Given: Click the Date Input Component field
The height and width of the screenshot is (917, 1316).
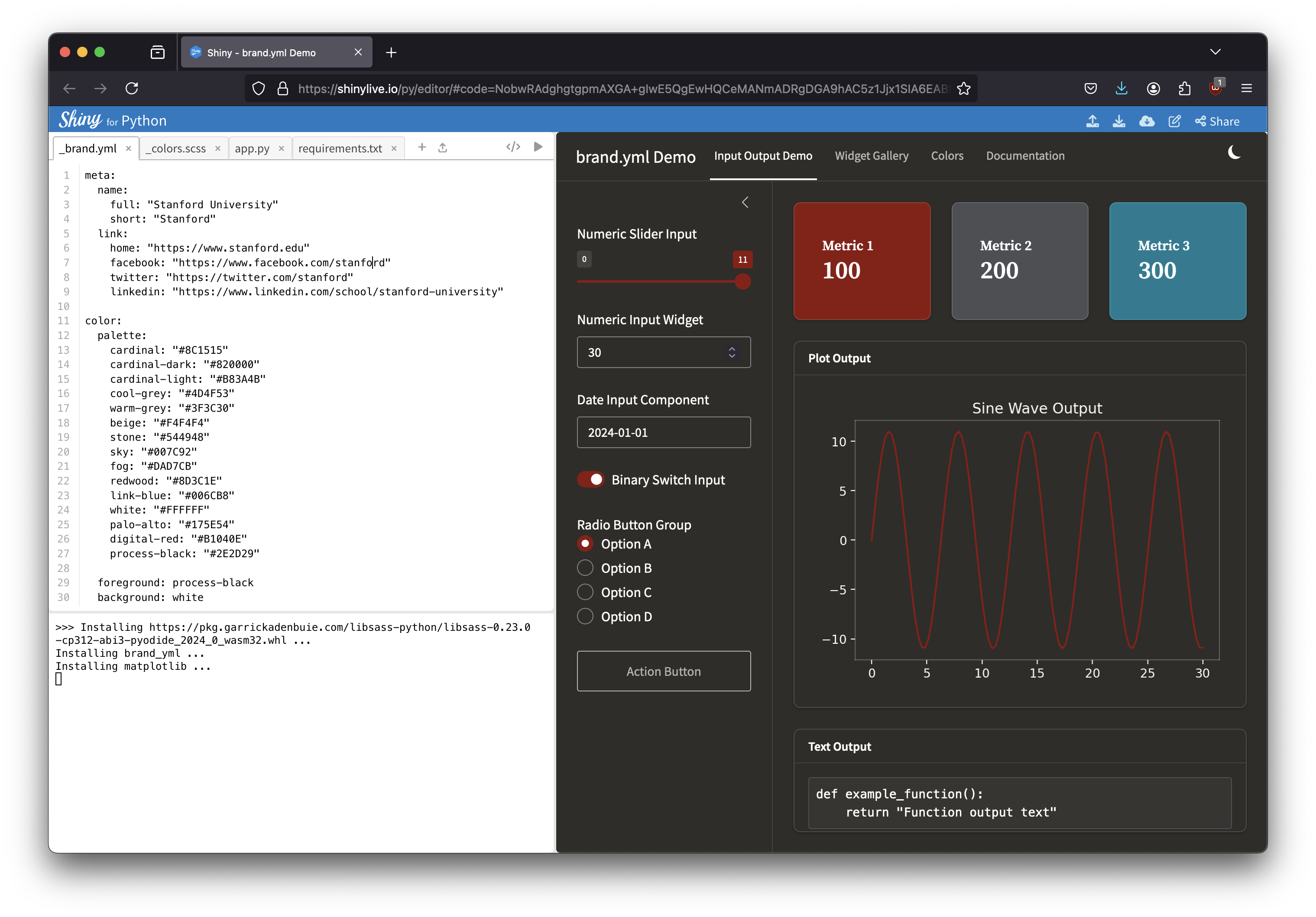Looking at the screenshot, I should click(x=664, y=433).
